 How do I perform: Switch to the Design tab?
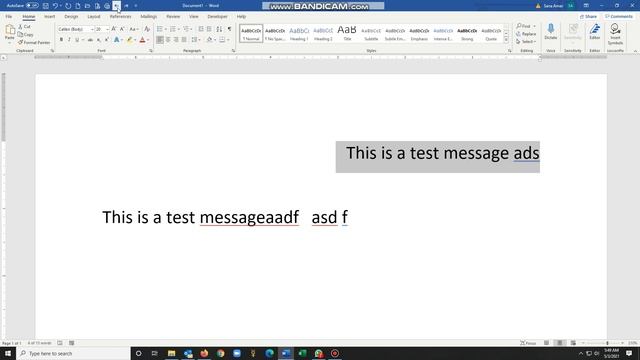click(x=71, y=17)
